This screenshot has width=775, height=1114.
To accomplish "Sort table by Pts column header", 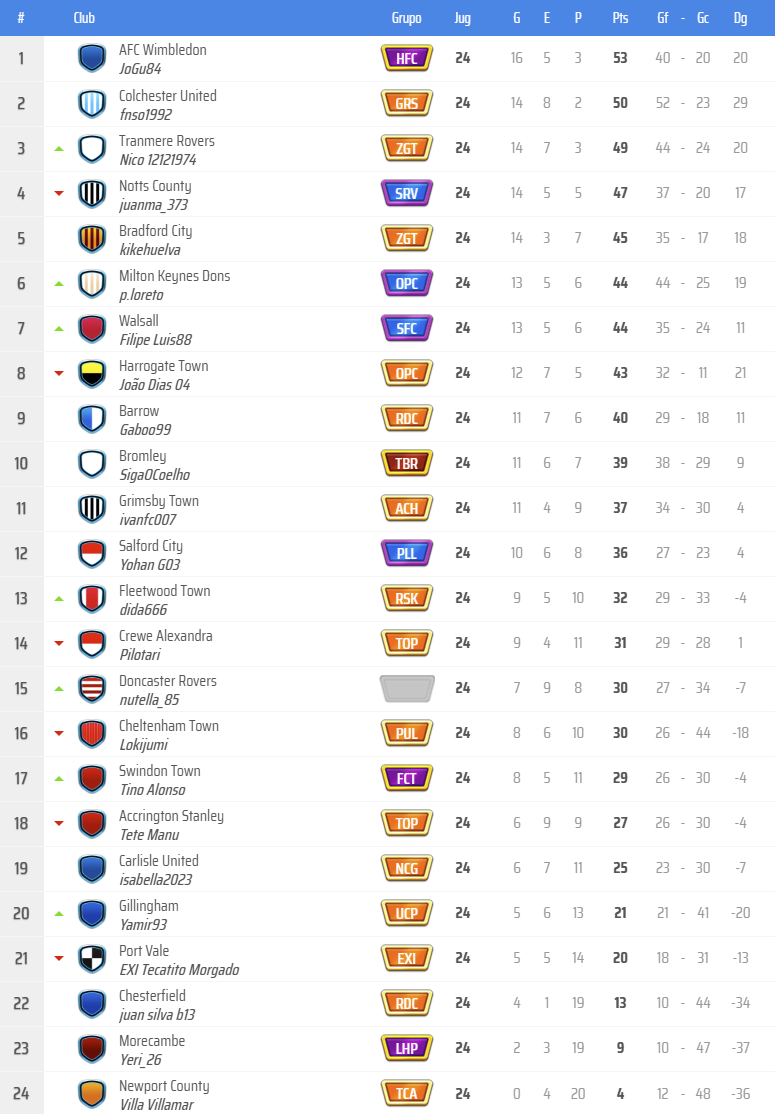I will [620, 18].
